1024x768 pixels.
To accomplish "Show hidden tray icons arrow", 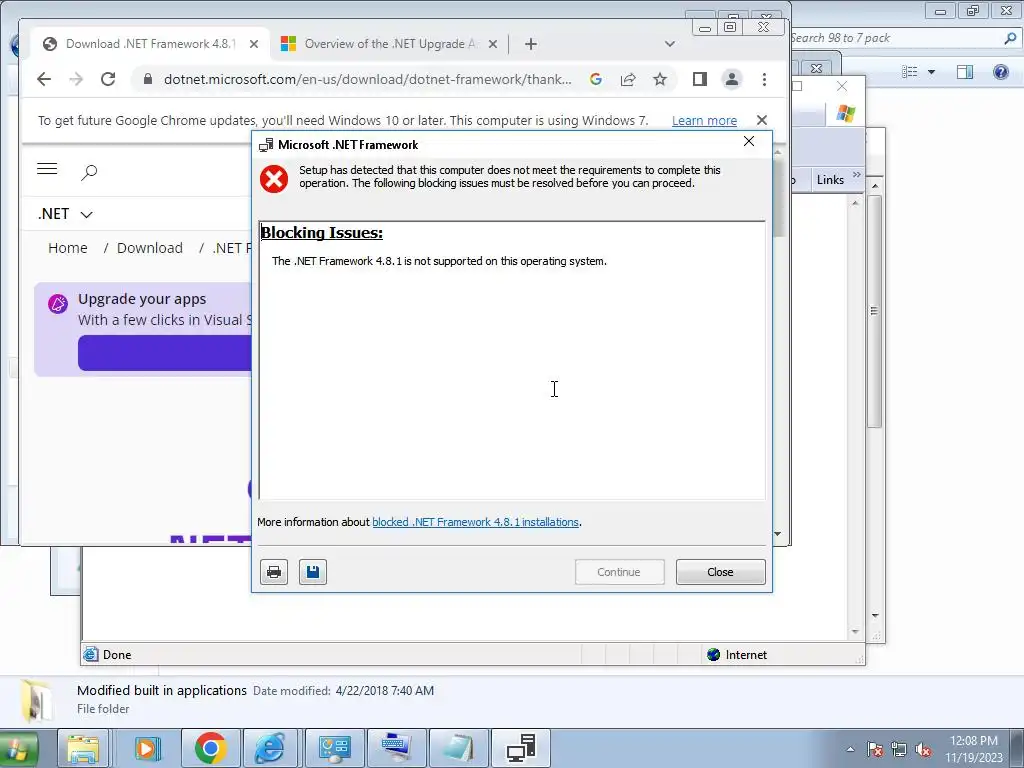I will click(x=850, y=749).
